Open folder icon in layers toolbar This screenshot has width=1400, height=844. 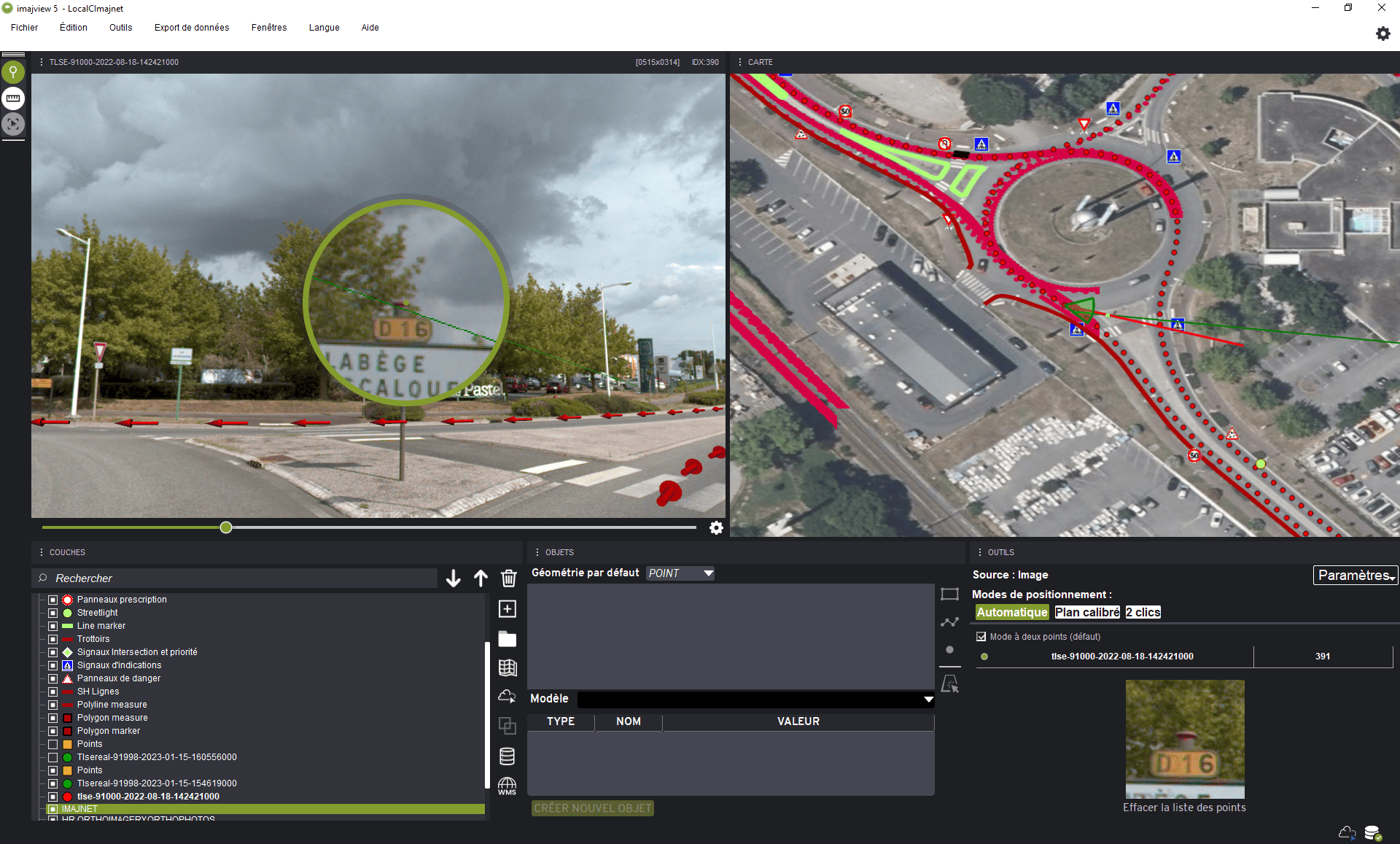tap(507, 639)
